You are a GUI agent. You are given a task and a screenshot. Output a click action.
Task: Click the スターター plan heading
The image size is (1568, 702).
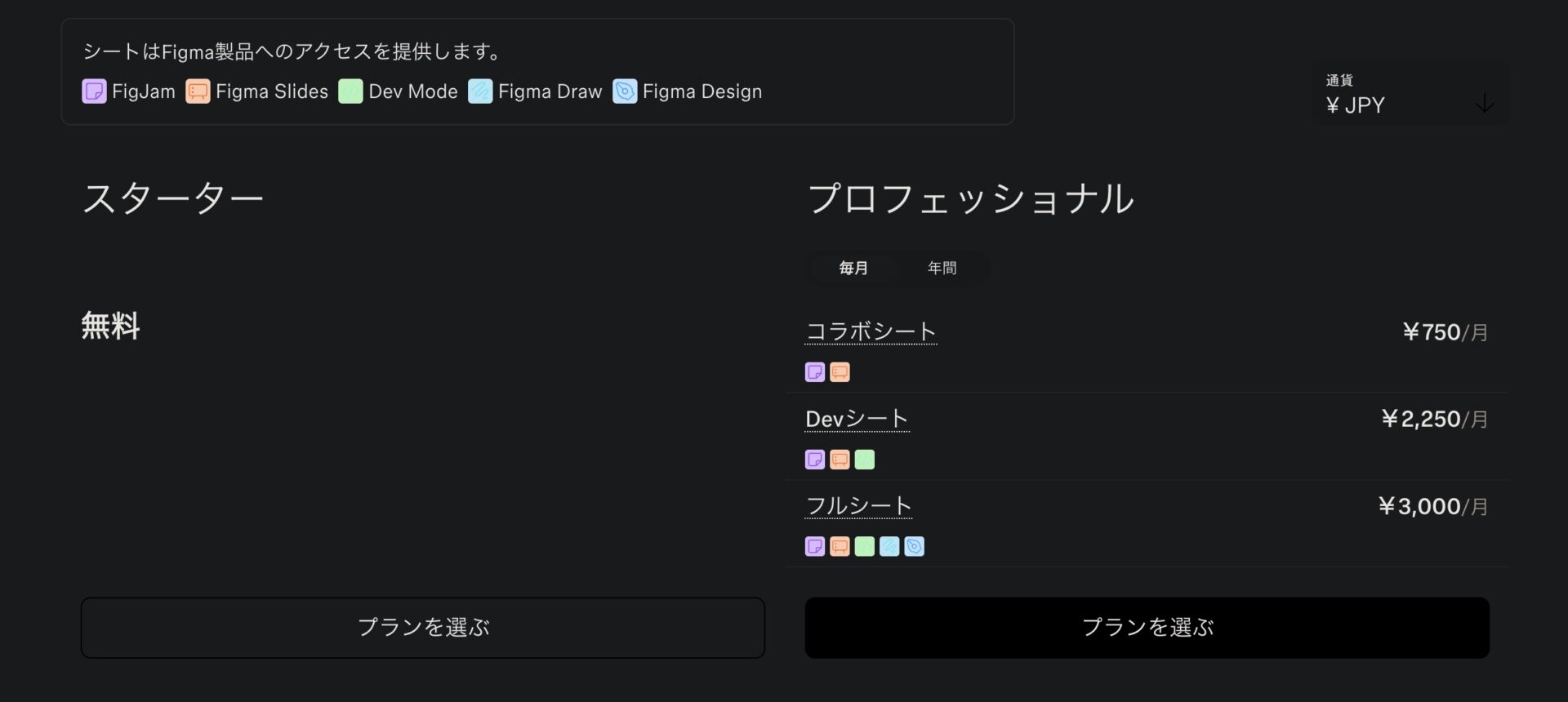[173, 199]
